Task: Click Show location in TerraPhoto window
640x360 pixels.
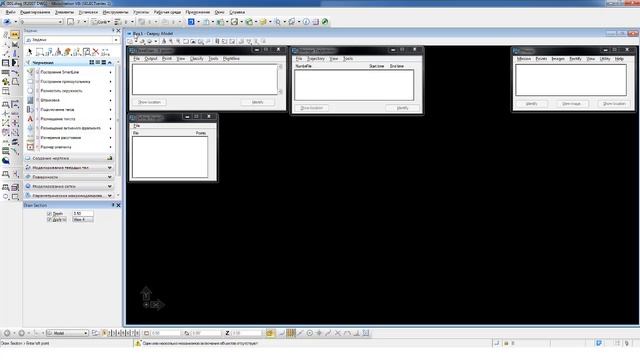Action: tap(614, 104)
